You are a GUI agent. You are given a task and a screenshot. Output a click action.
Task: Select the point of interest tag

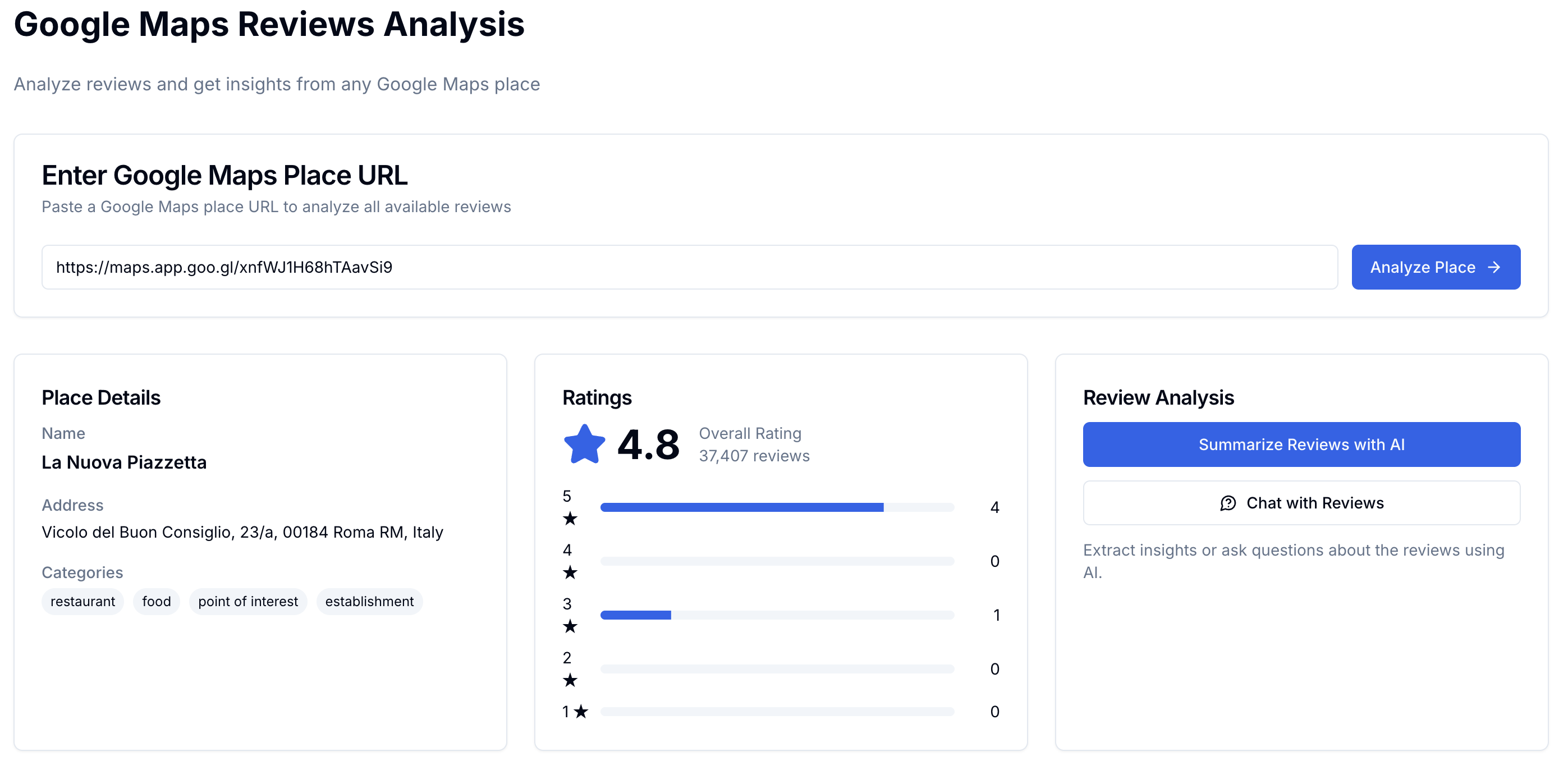pos(247,602)
